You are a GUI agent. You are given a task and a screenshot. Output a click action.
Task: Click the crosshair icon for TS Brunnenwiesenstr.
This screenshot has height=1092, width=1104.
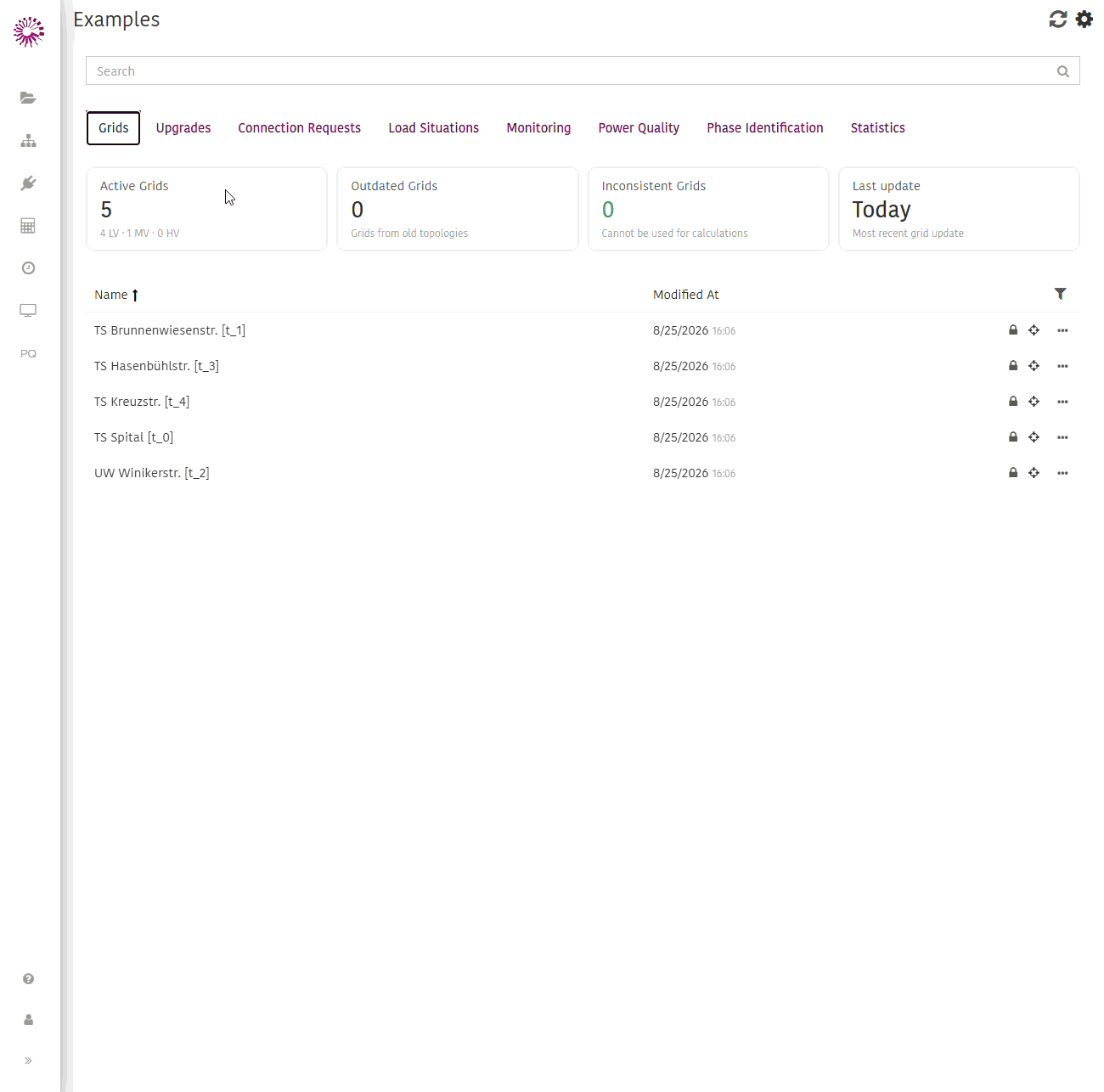(x=1034, y=330)
